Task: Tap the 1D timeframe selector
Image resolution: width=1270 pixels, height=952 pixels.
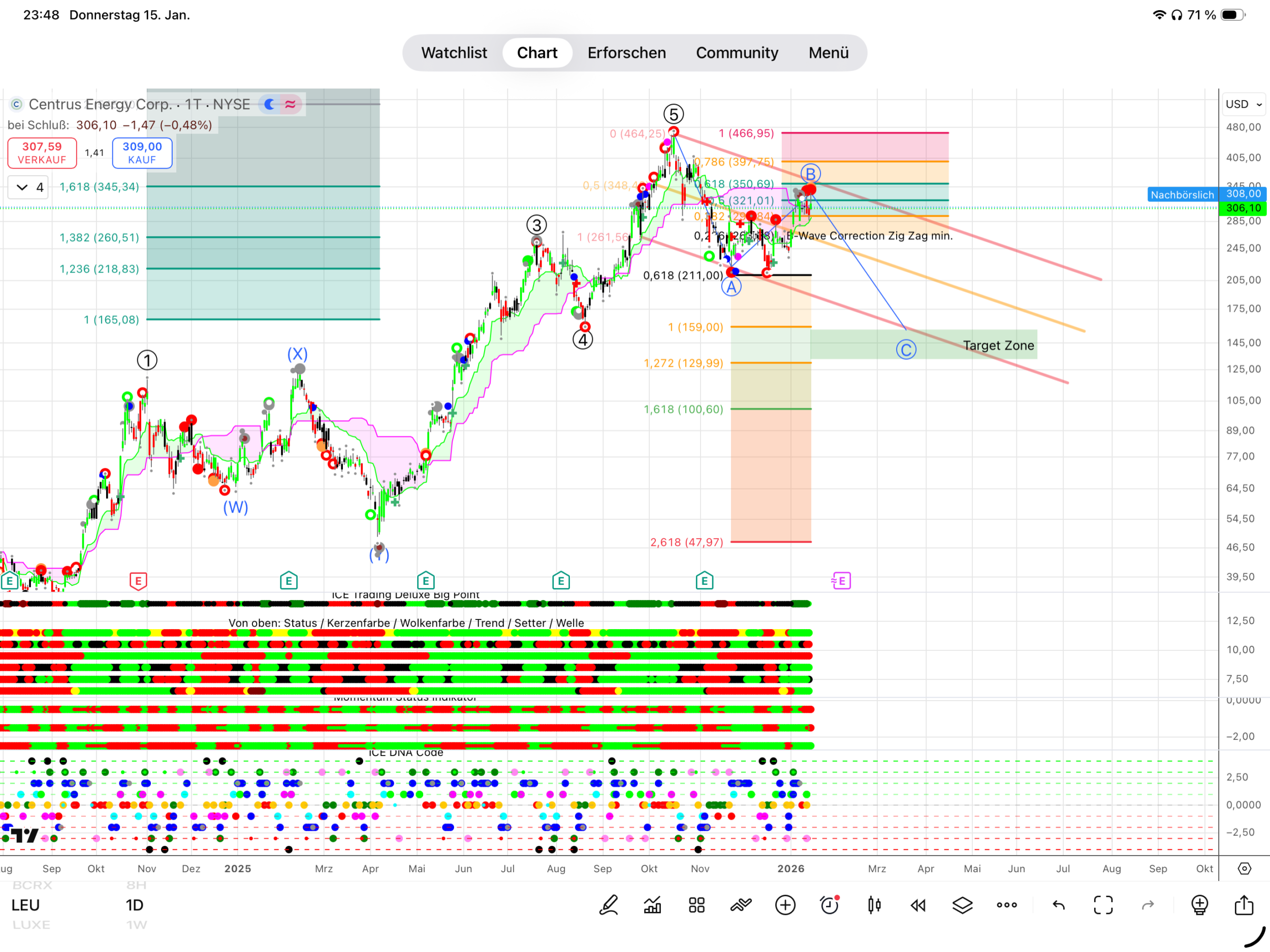Action: pyautogui.click(x=134, y=905)
